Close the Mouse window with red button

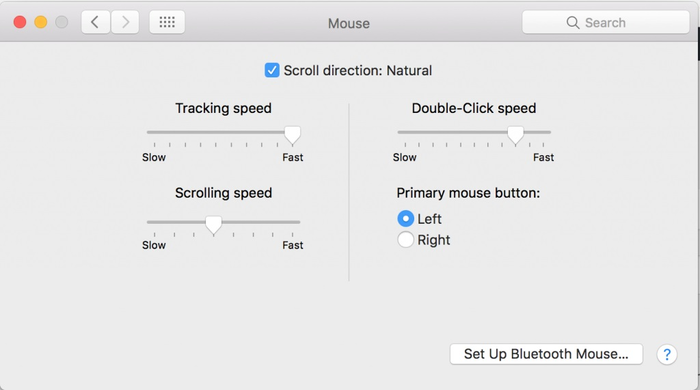coord(20,22)
